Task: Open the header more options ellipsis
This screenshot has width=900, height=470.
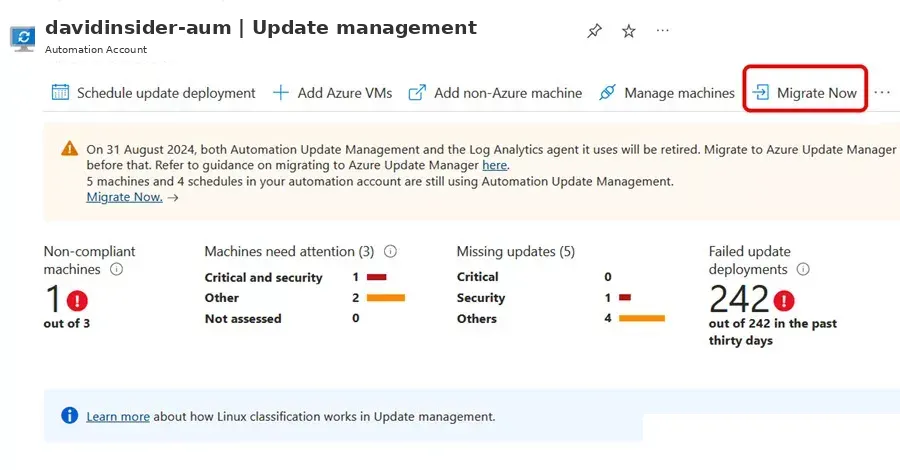Action: click(x=662, y=30)
